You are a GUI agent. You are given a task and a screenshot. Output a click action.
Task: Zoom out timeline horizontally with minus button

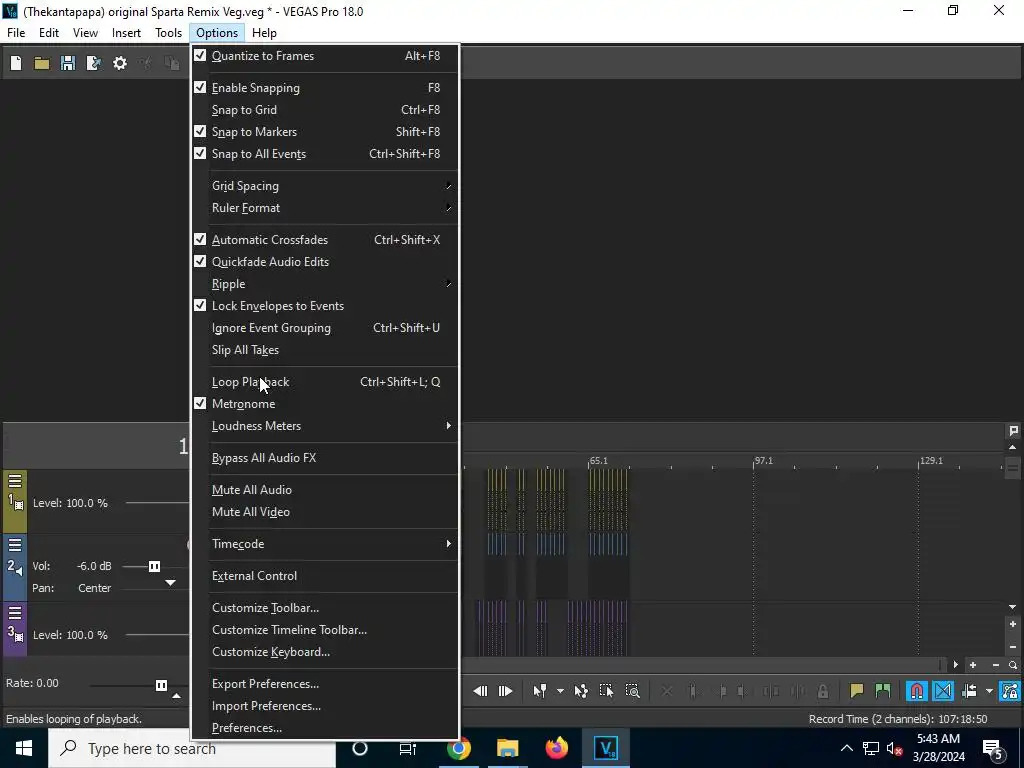(x=996, y=665)
